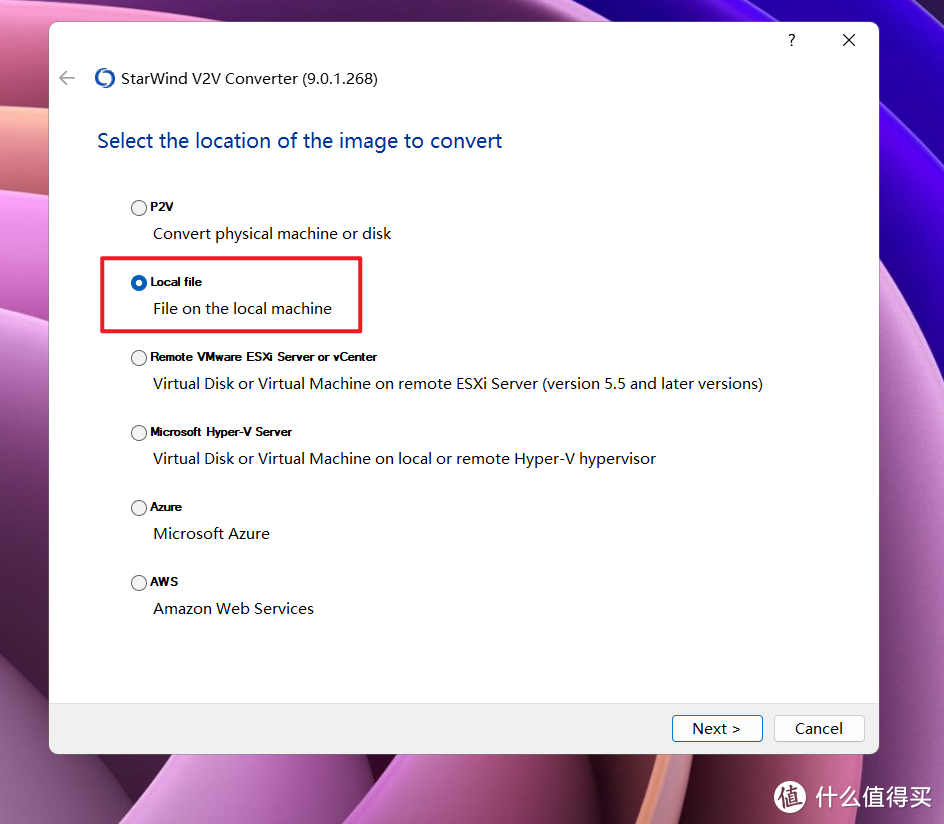Click the 'Amazon Web Services' description text
This screenshot has width=944, height=824.
(x=234, y=609)
